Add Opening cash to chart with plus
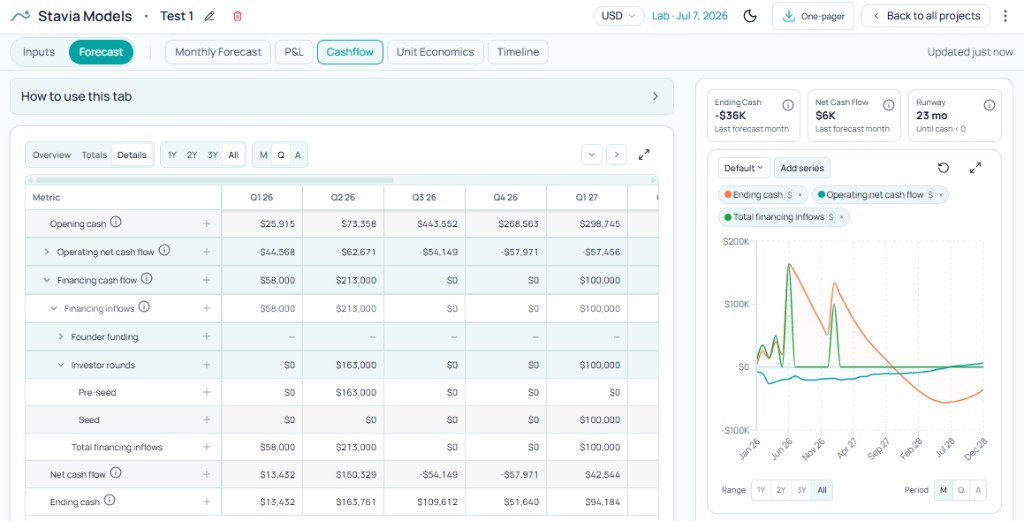 [x=206, y=223]
